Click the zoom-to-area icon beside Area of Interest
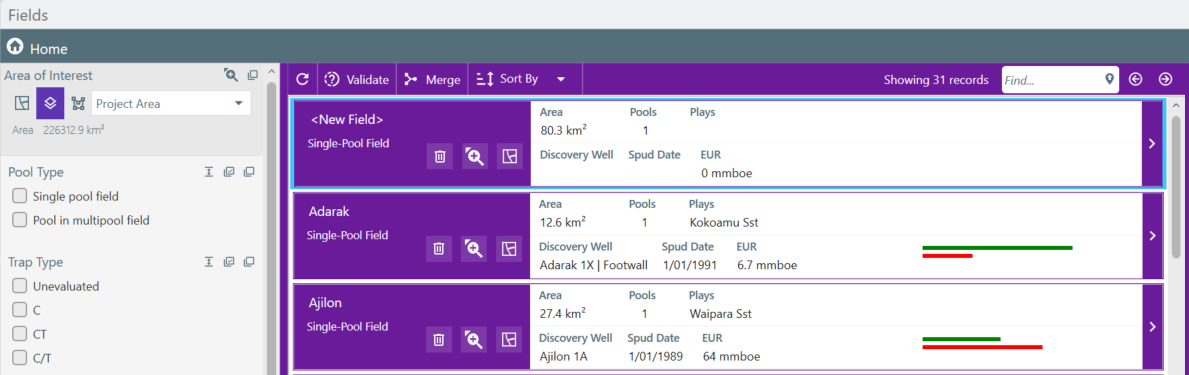 pyautogui.click(x=231, y=74)
